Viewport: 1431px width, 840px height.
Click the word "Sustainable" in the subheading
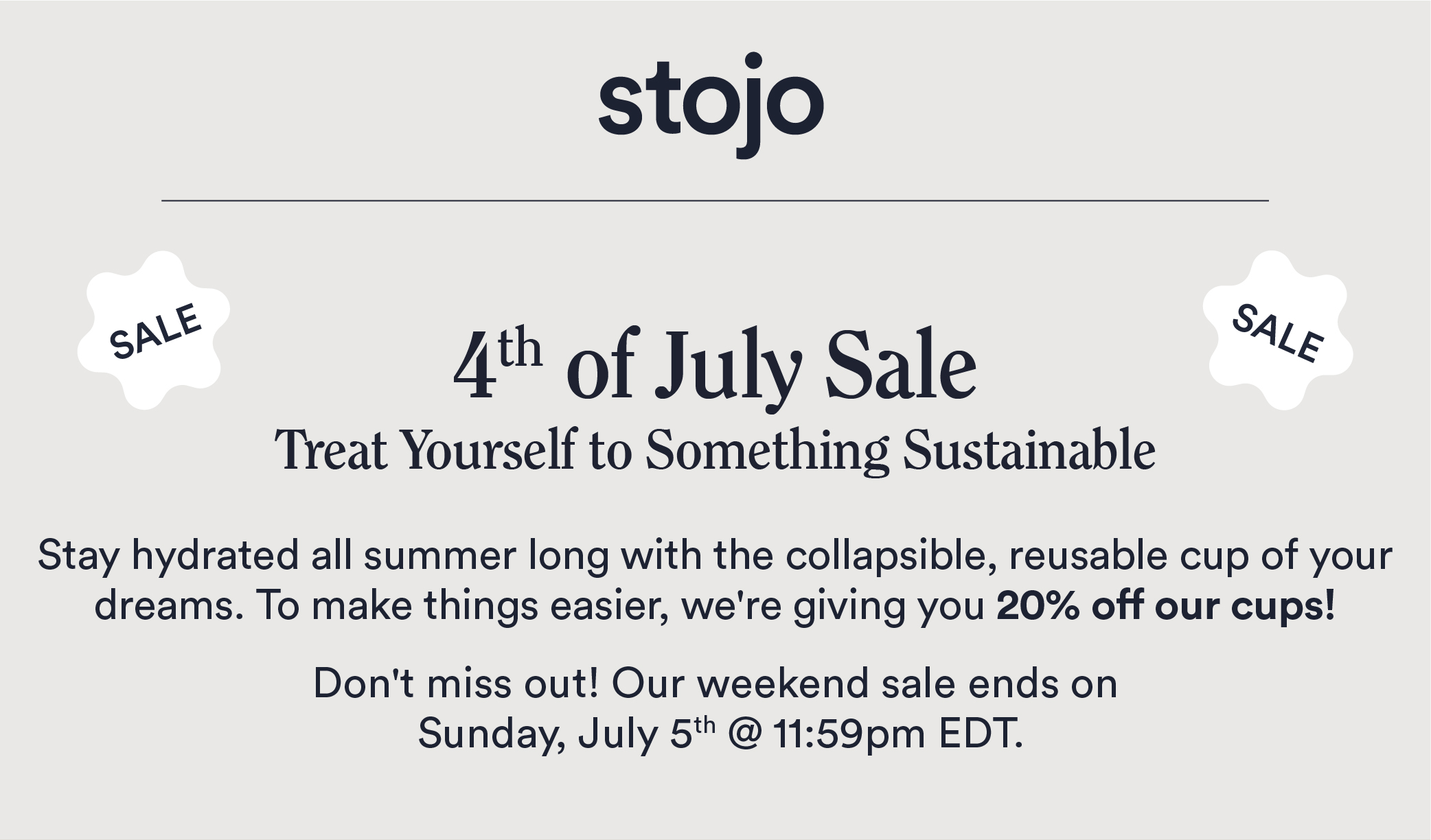1029,450
